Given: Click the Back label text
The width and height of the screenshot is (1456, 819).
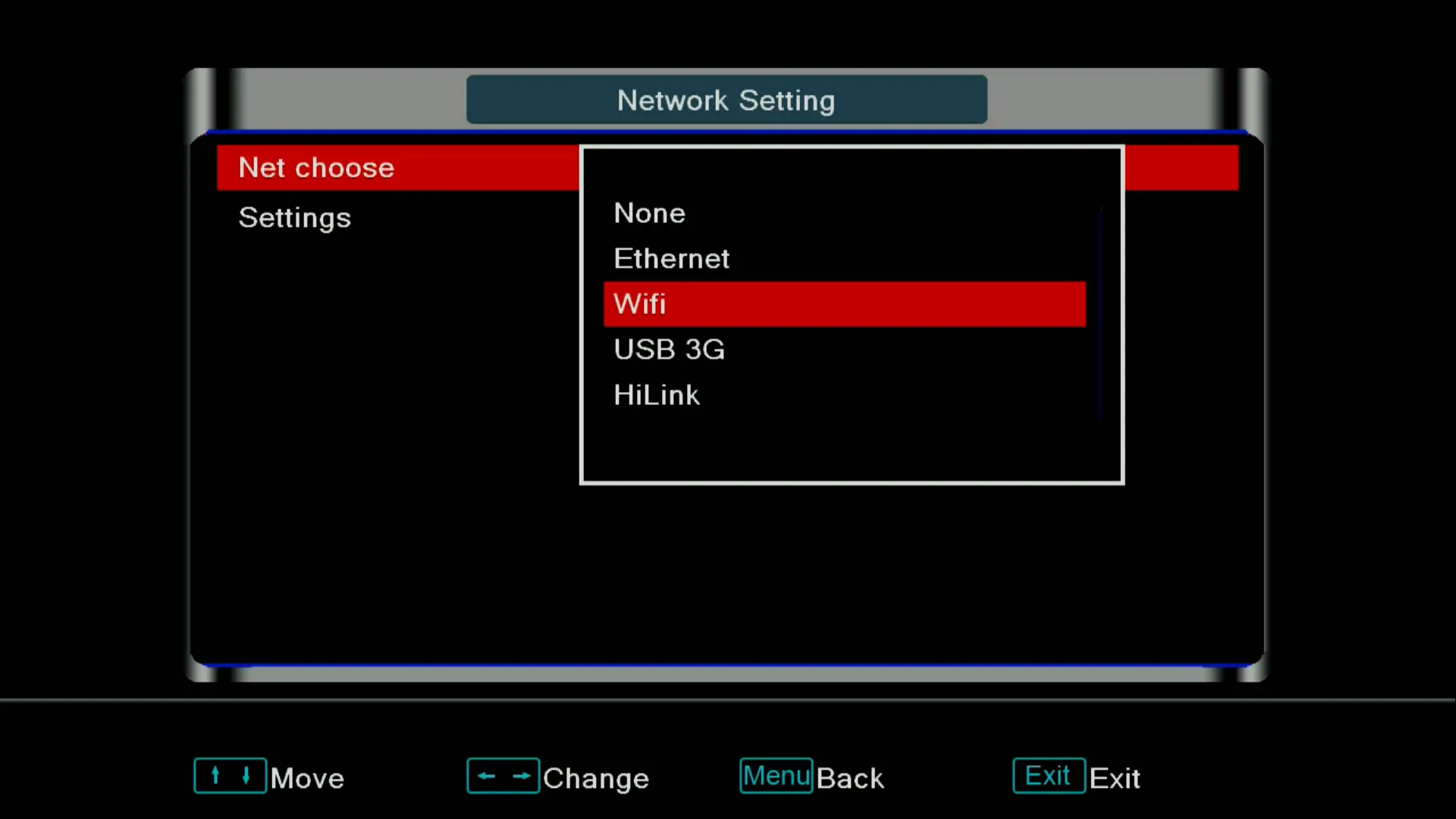Looking at the screenshot, I should (850, 778).
